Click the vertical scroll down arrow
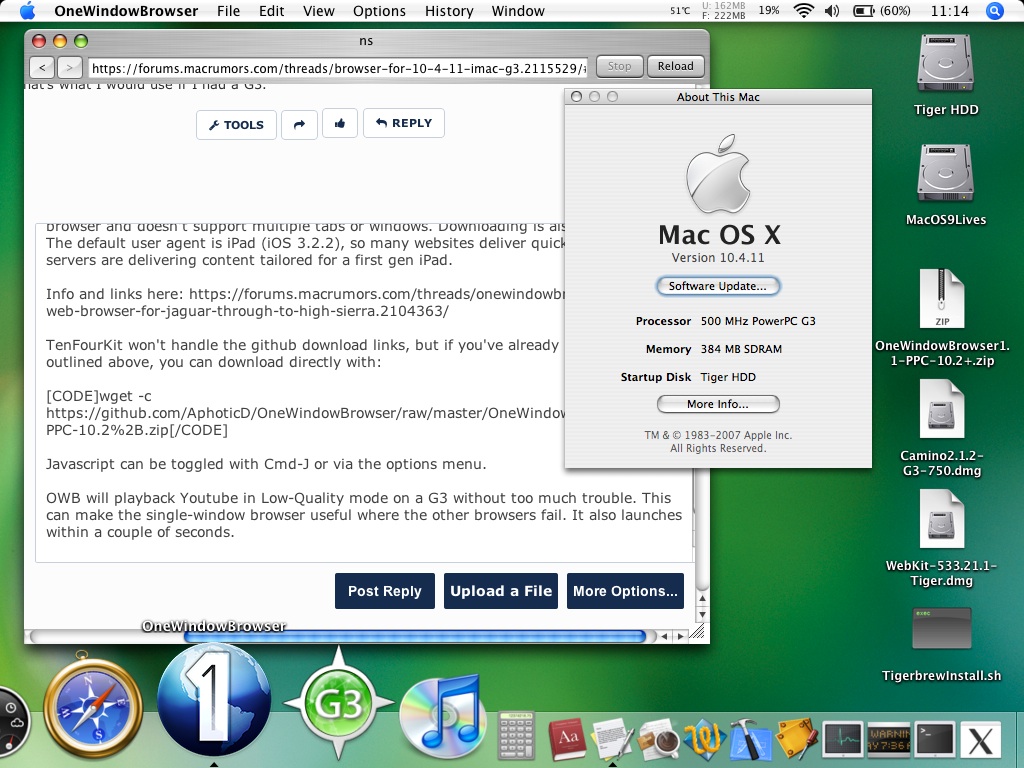Image resolution: width=1024 pixels, height=768 pixels. 702,615
